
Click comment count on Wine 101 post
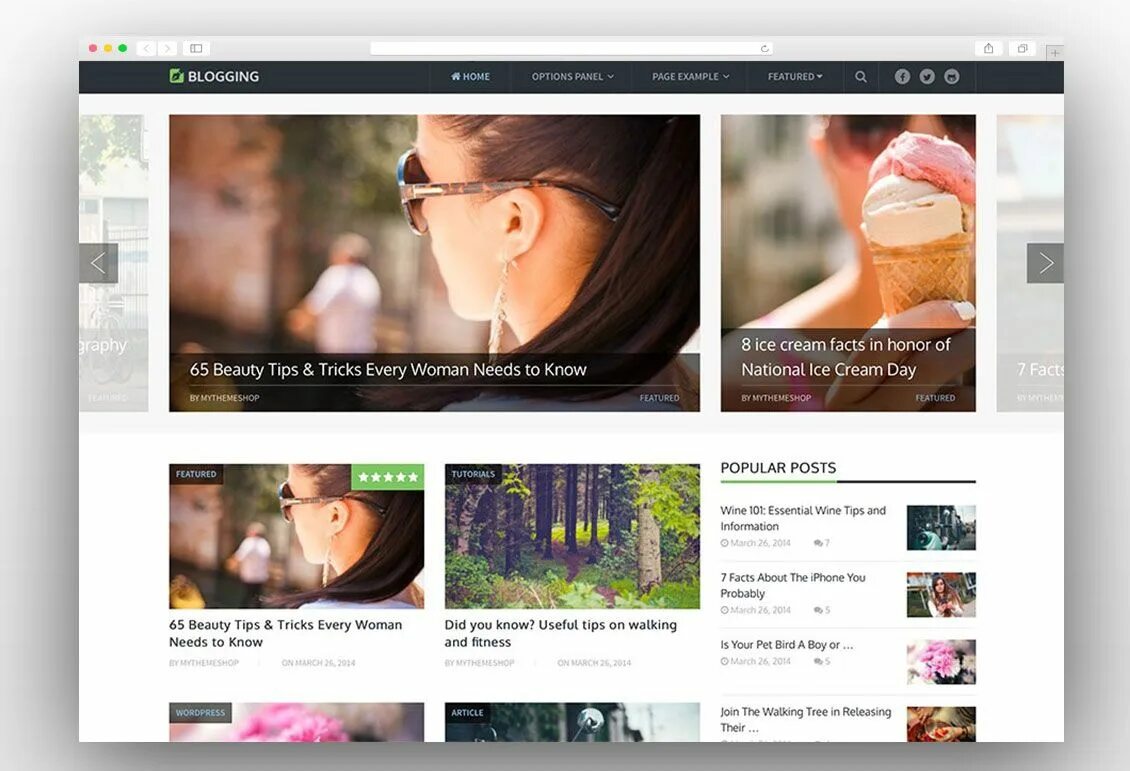coord(822,543)
